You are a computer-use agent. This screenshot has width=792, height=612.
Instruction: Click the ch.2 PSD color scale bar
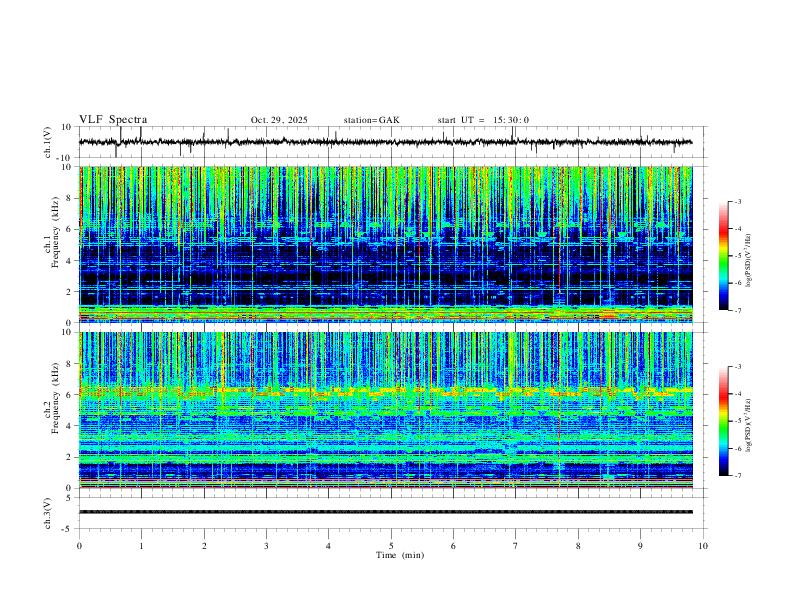(723, 421)
